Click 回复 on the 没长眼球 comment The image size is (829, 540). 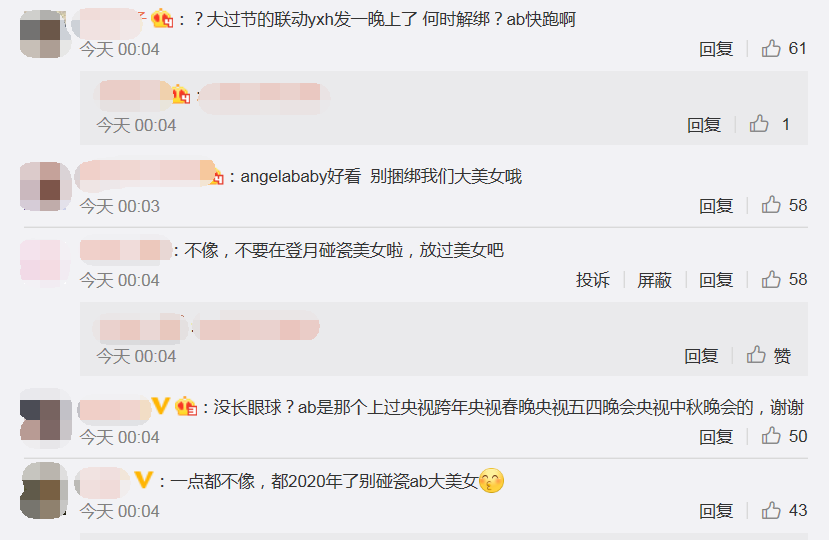(716, 437)
